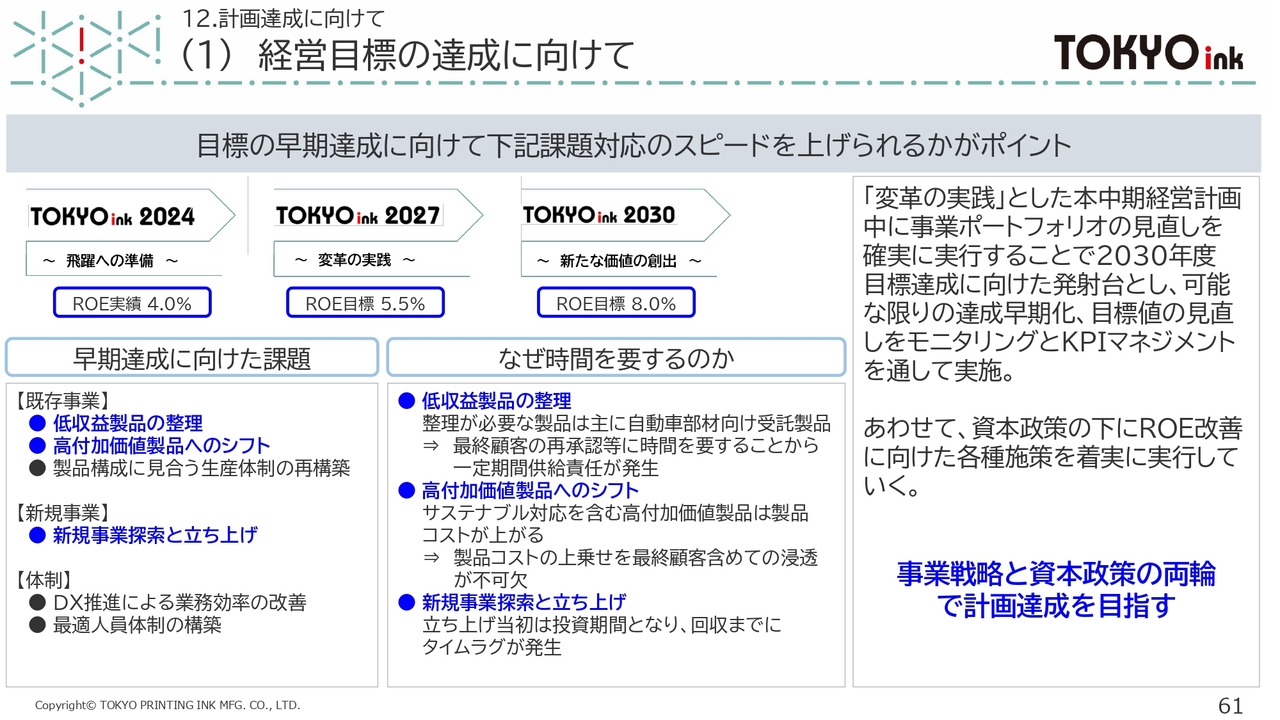Click '製品コストの上乗せを最終顧客含めての浸透' line
The height and width of the screenshot is (720, 1280).
click(636, 557)
